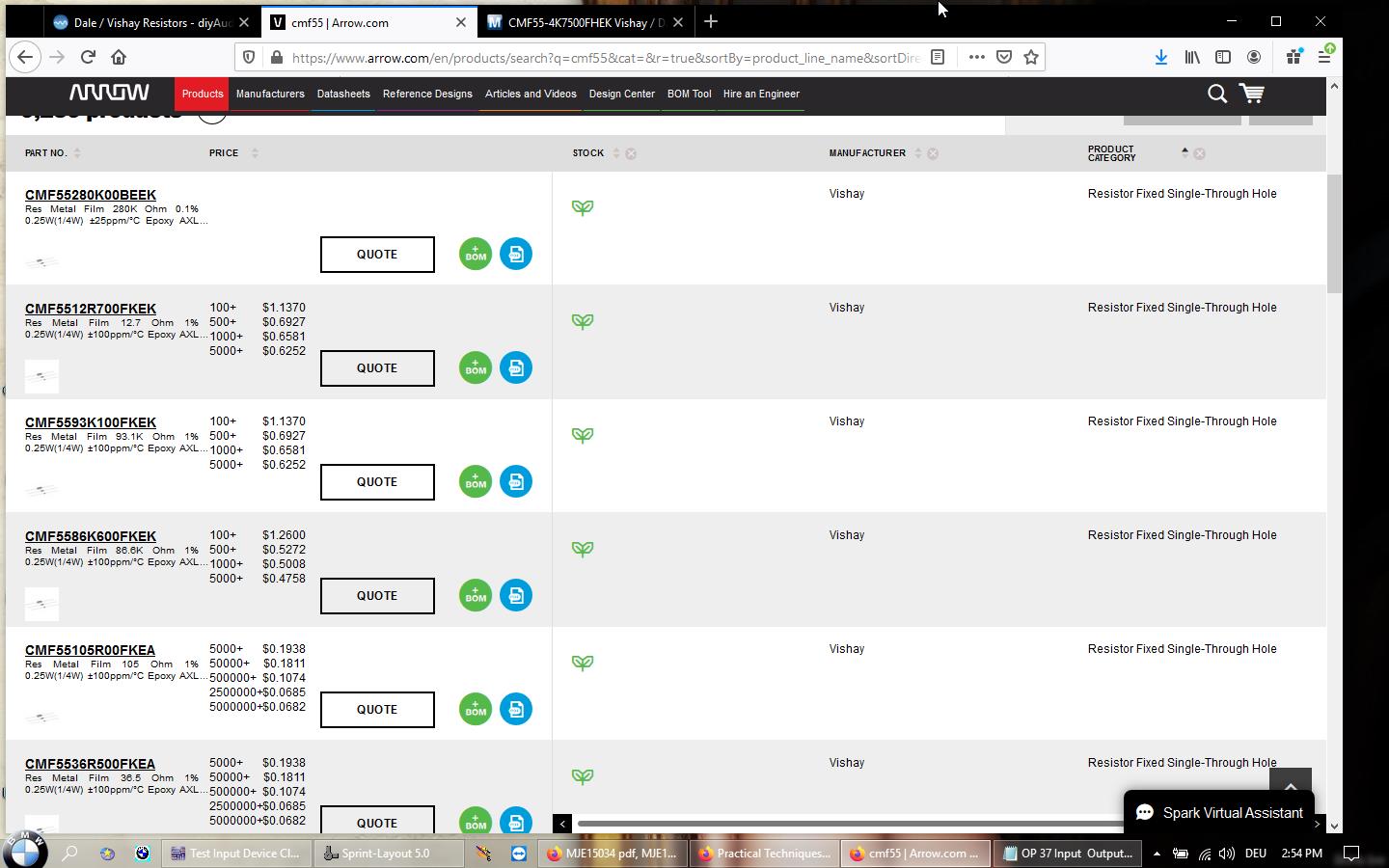This screenshot has width=1389, height=868.
Task: Clear the Manufacturer column filter
Action: pyautogui.click(x=933, y=153)
